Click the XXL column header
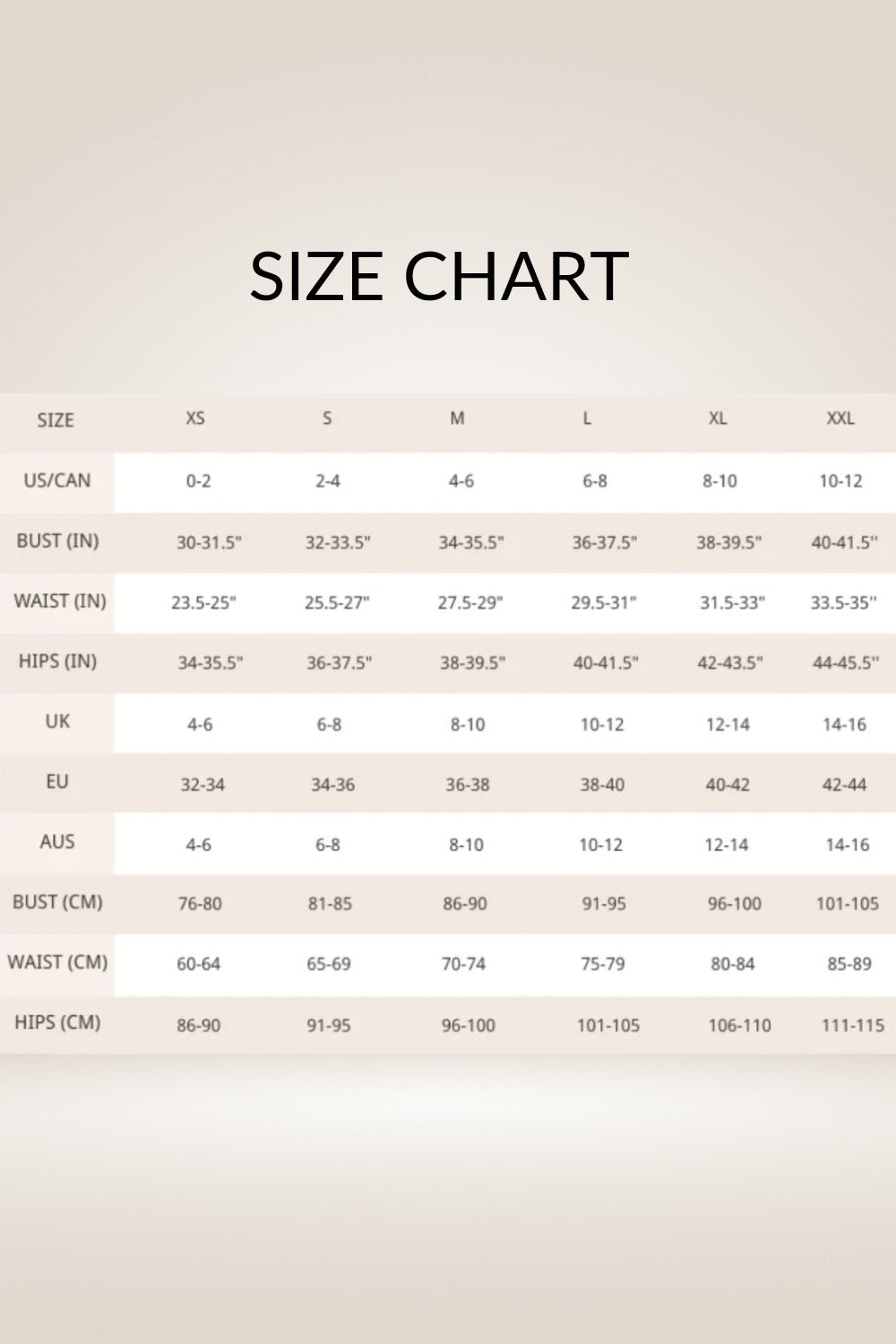 click(840, 418)
